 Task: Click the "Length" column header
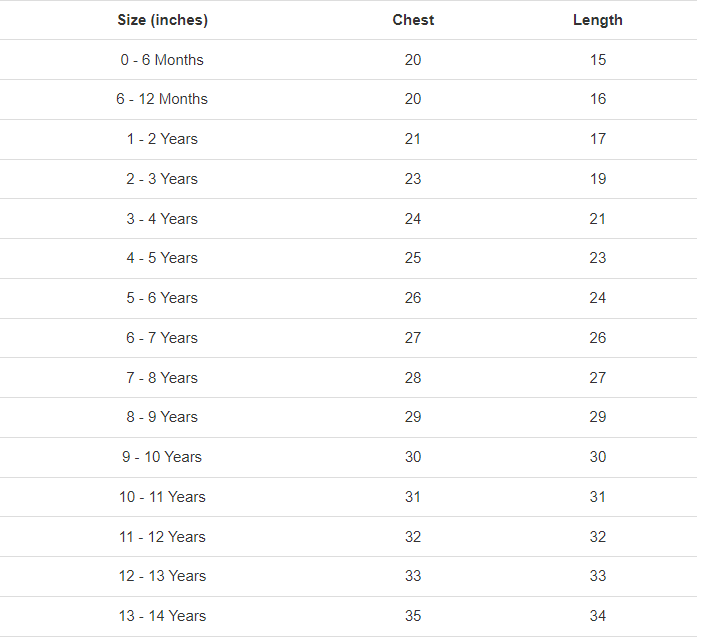597,20
